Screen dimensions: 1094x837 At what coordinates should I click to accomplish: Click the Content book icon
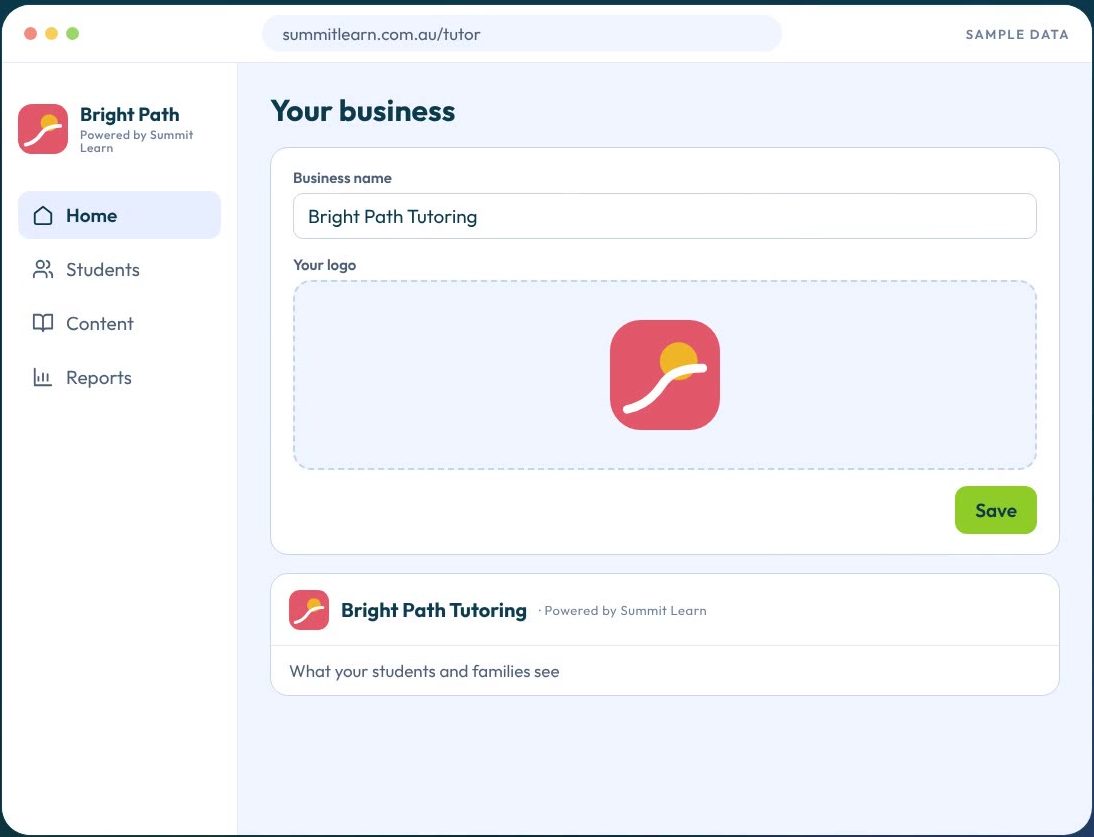coord(43,323)
